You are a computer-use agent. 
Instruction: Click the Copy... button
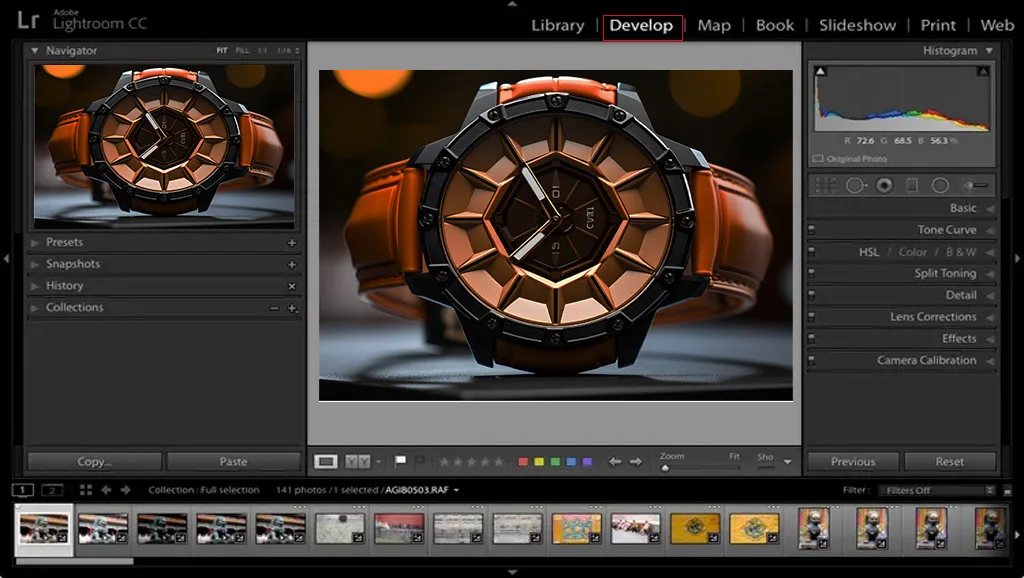[x=95, y=462]
